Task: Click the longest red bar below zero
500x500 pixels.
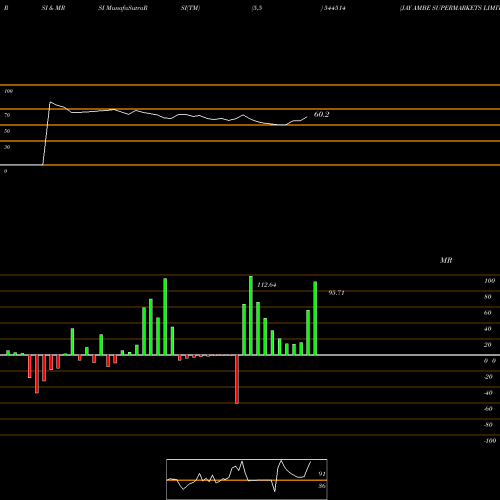Action: click(x=237, y=379)
